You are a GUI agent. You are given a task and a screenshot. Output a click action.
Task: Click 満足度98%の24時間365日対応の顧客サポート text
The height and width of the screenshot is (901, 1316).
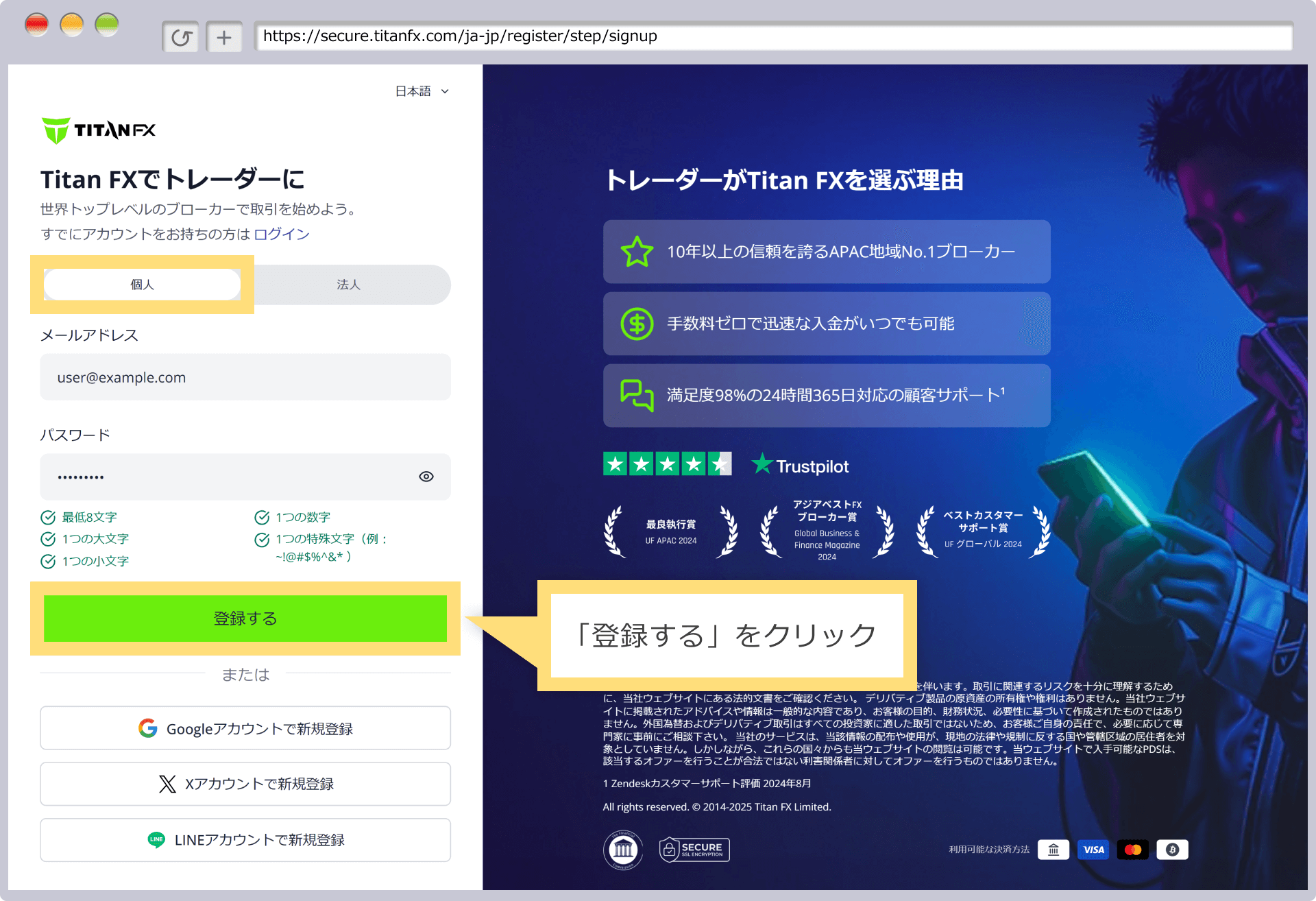tap(836, 394)
